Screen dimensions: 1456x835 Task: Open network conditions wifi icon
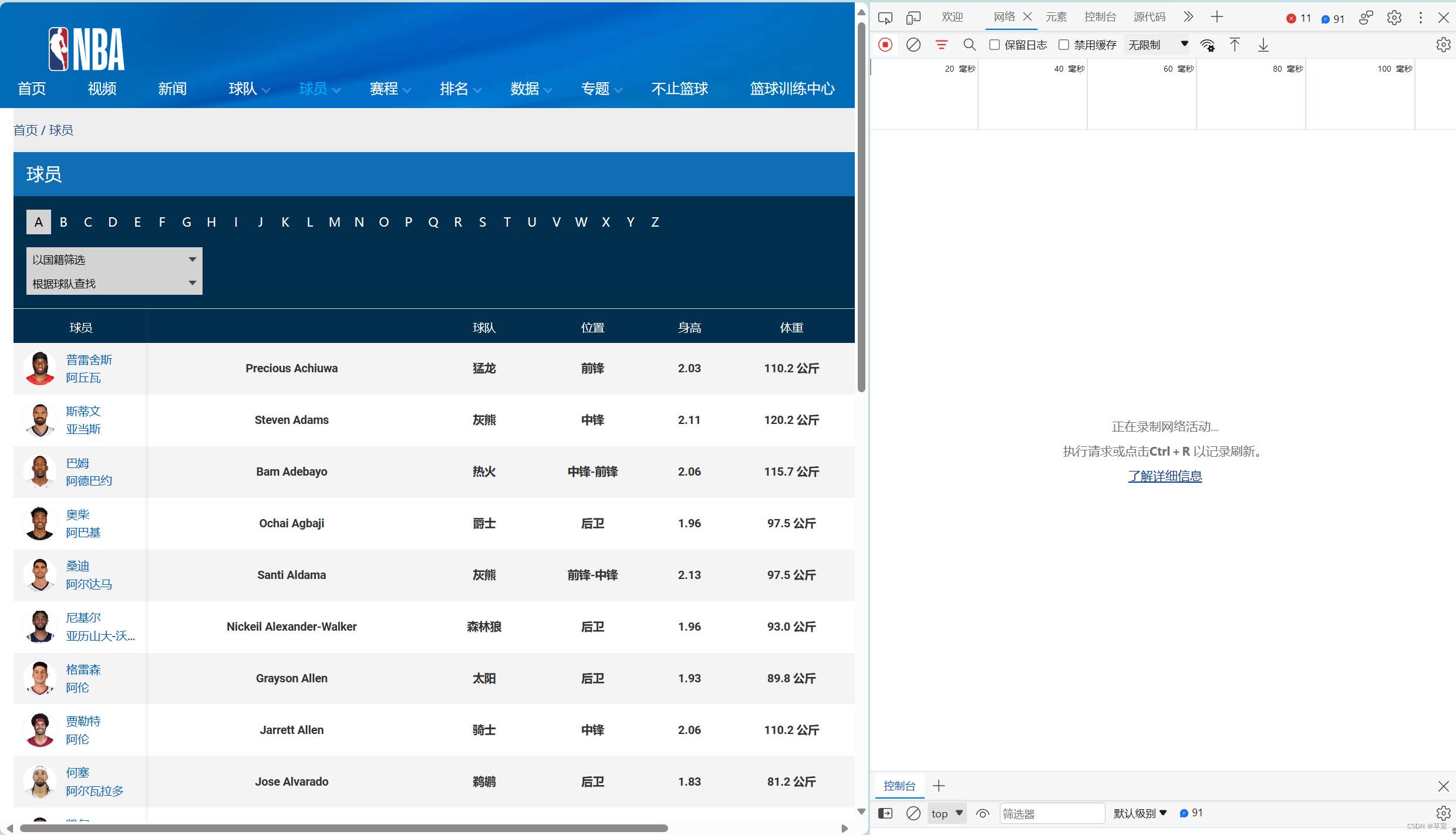click(x=1207, y=45)
